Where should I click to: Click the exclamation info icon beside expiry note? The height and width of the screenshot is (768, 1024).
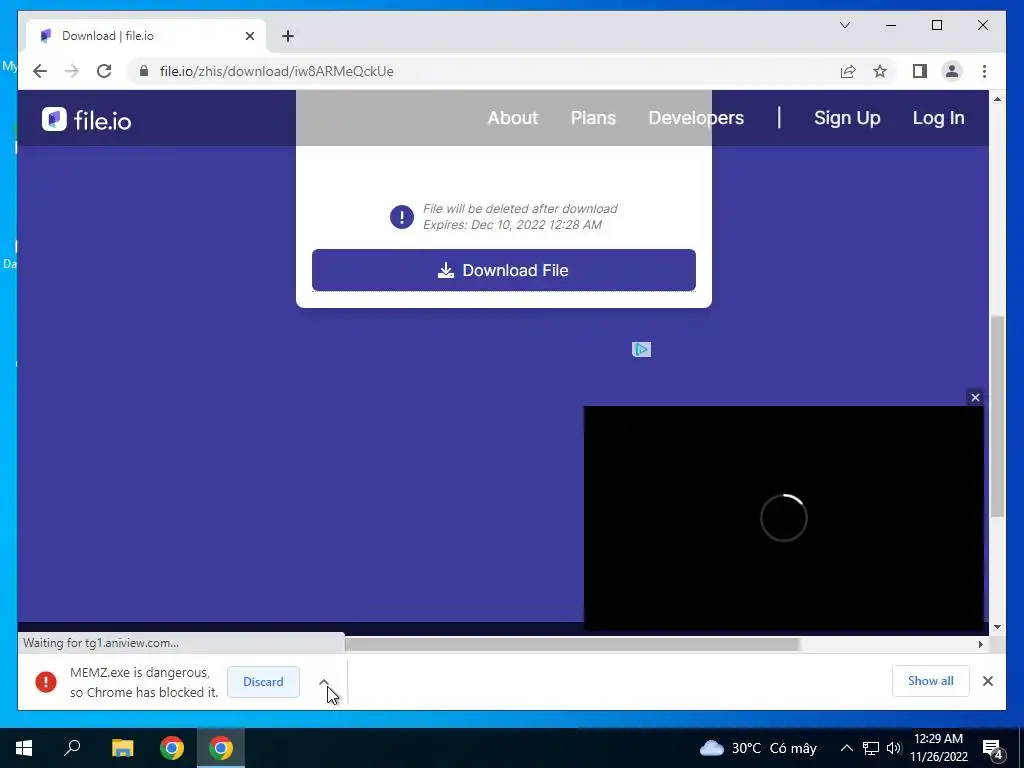pyautogui.click(x=402, y=217)
